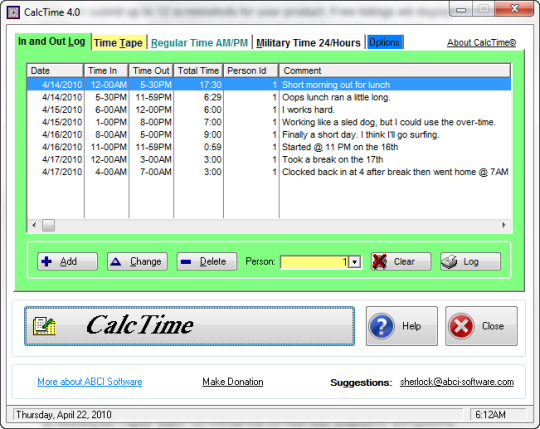The width and height of the screenshot is (540, 429).
Task: Click the Total Time column header
Action: tap(198, 71)
